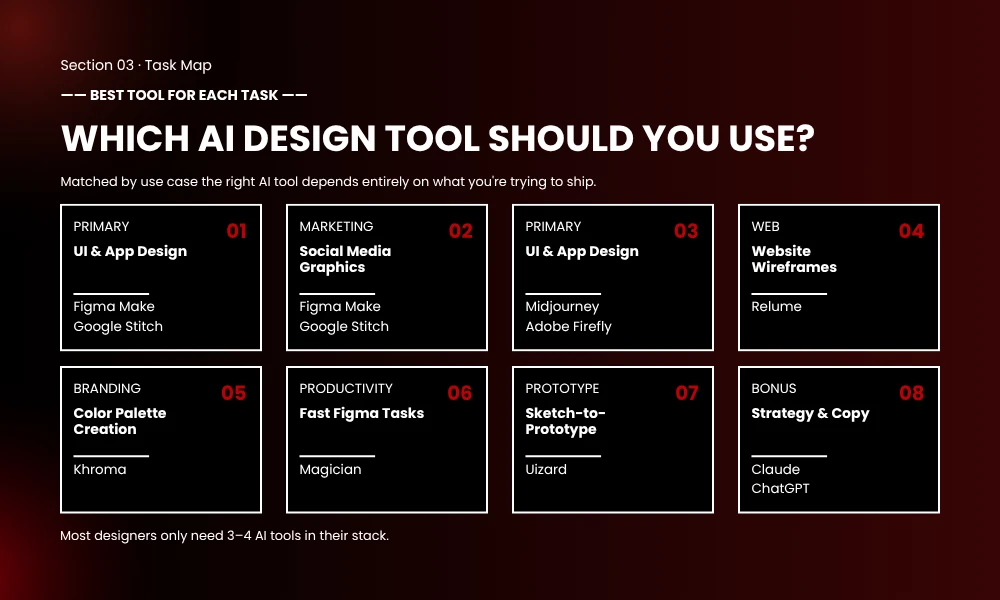
Task: Click 'Figma Make' in card 01
Action: tap(114, 307)
